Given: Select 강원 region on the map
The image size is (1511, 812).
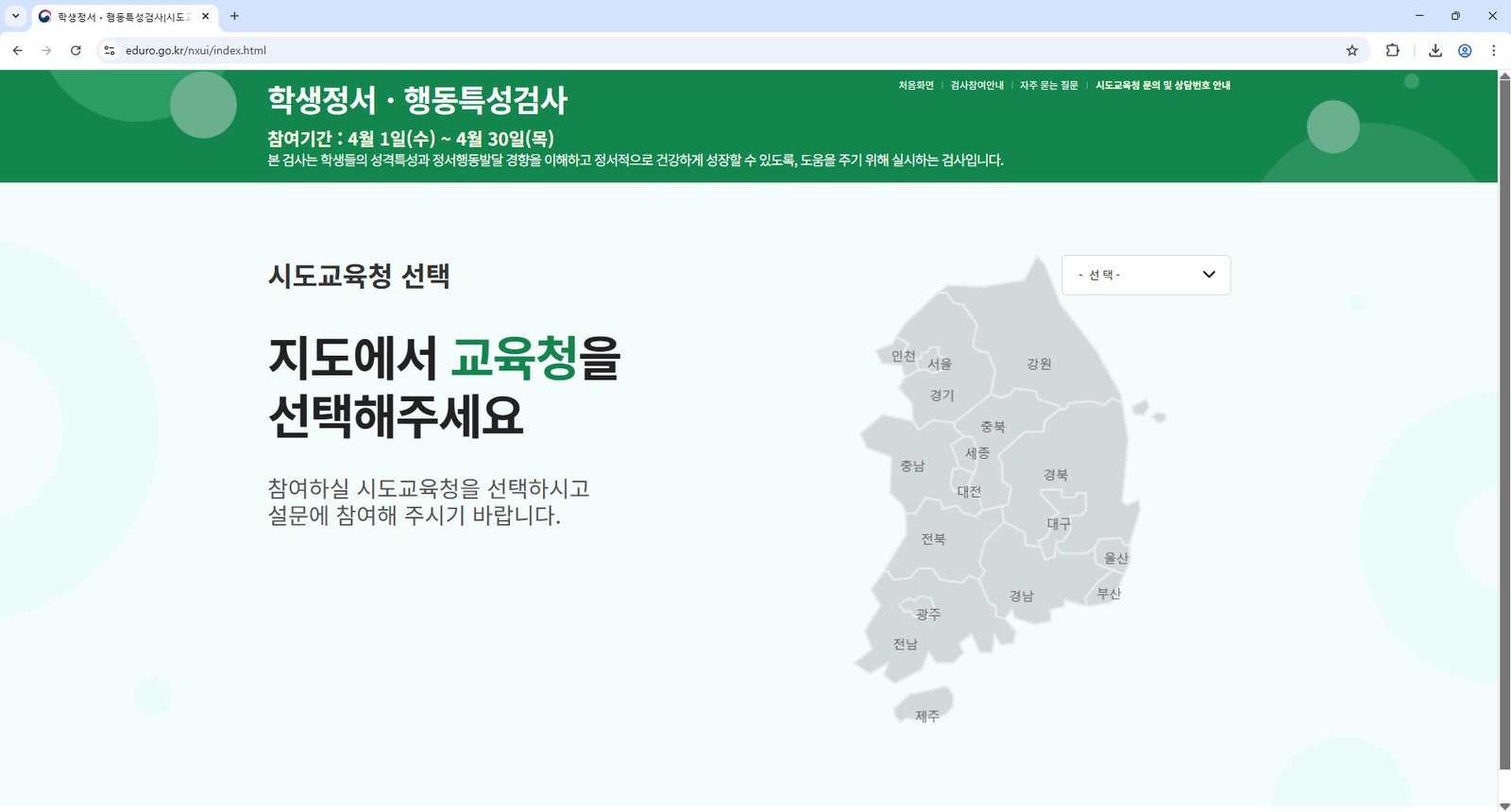Looking at the screenshot, I should click(x=1039, y=364).
